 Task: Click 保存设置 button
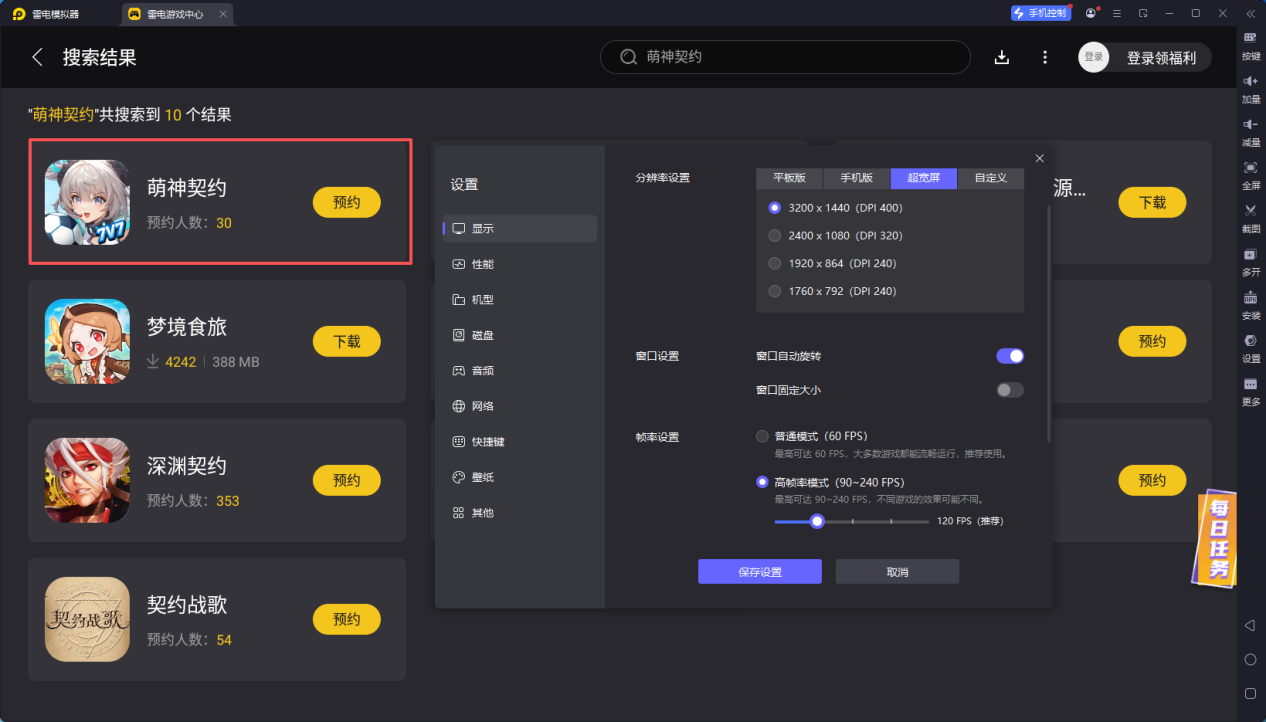pyautogui.click(x=760, y=572)
